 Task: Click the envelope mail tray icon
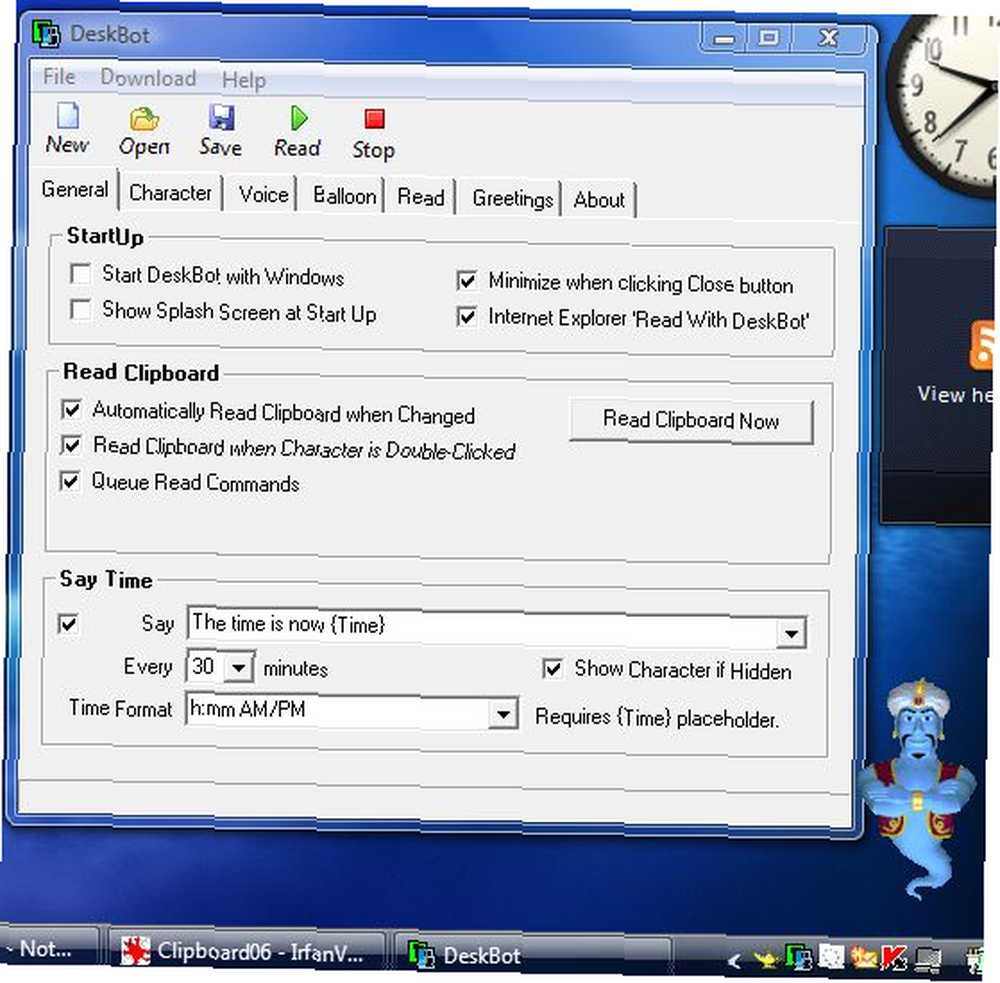tap(863, 957)
